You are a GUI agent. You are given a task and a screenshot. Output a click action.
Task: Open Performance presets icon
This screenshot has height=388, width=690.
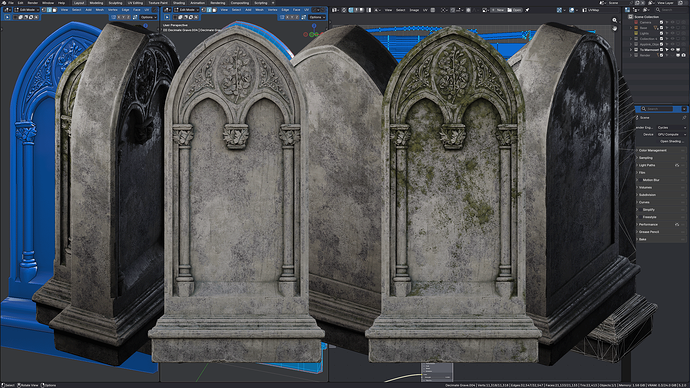pos(677,224)
